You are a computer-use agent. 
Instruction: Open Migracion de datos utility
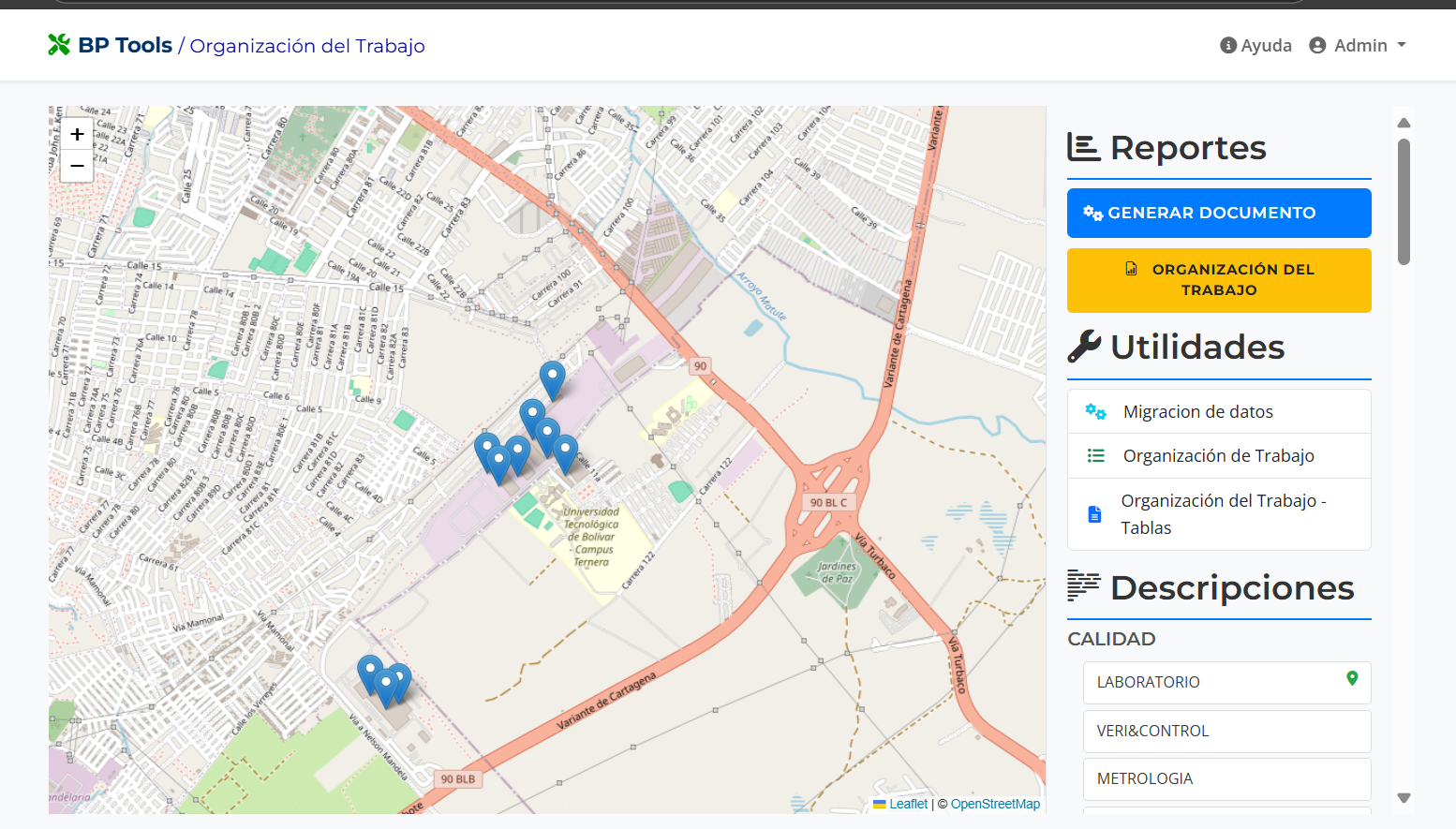[x=1197, y=411]
